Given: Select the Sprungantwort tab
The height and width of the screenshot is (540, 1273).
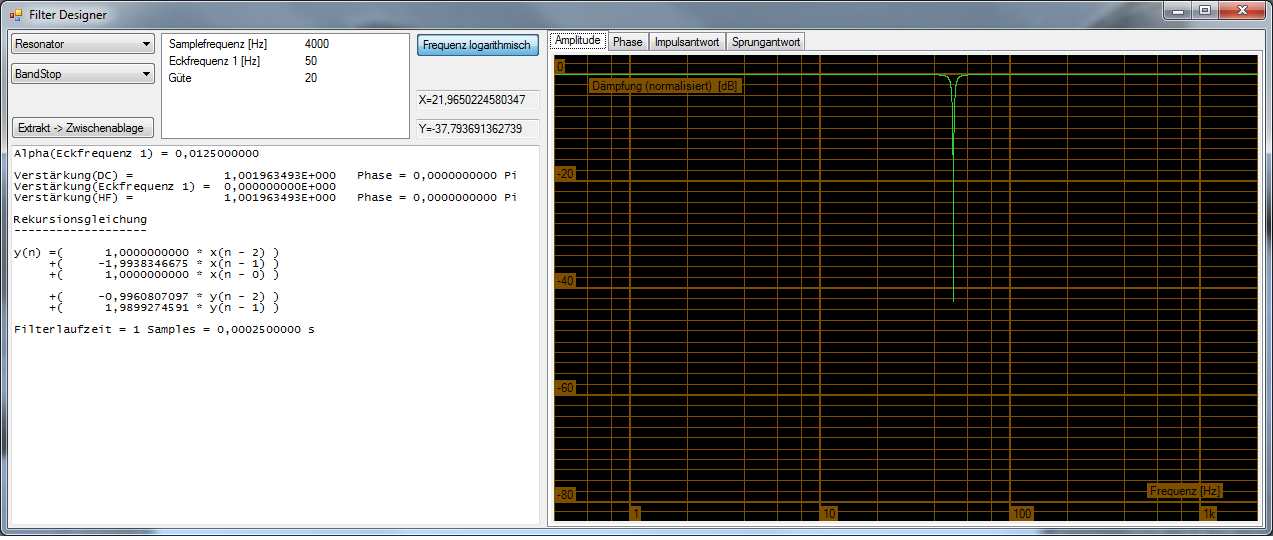Looking at the screenshot, I should click(x=765, y=42).
